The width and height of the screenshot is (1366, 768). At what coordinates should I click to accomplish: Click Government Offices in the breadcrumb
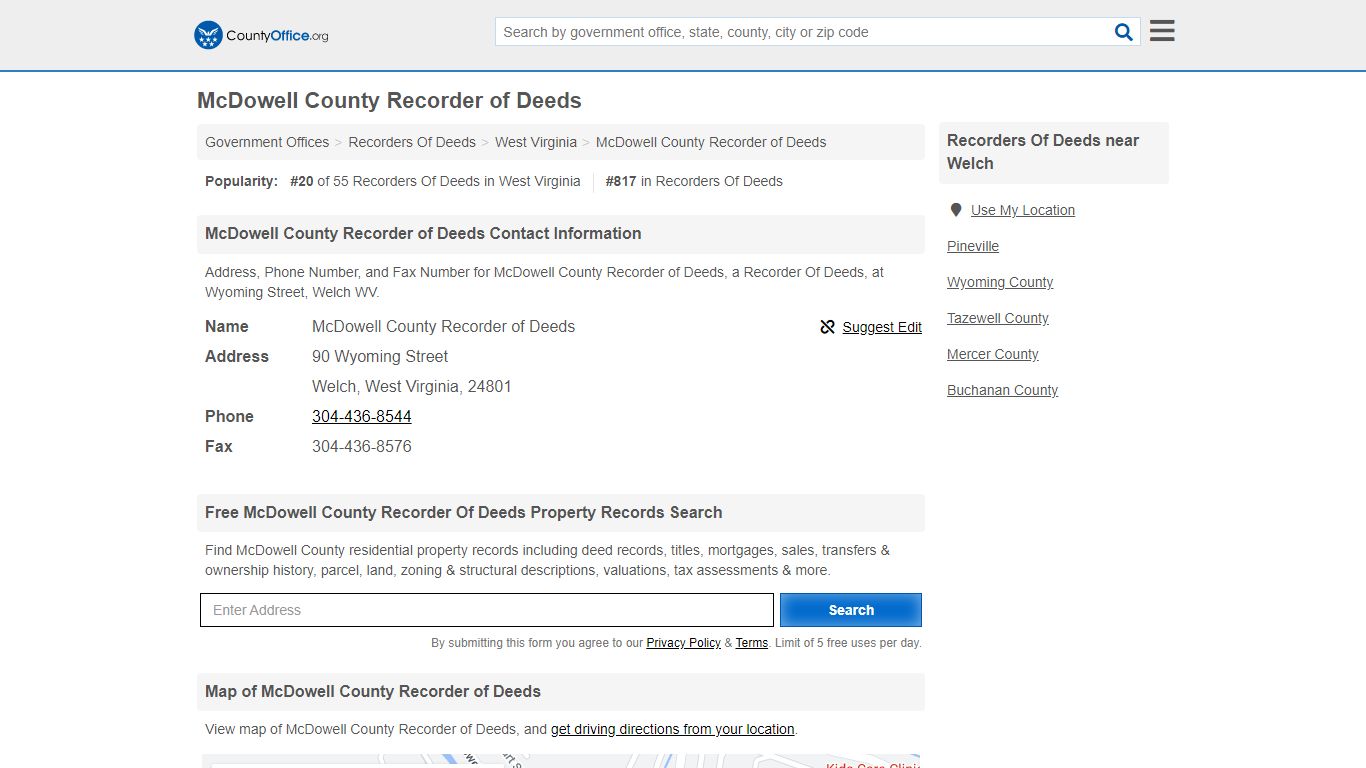266,142
